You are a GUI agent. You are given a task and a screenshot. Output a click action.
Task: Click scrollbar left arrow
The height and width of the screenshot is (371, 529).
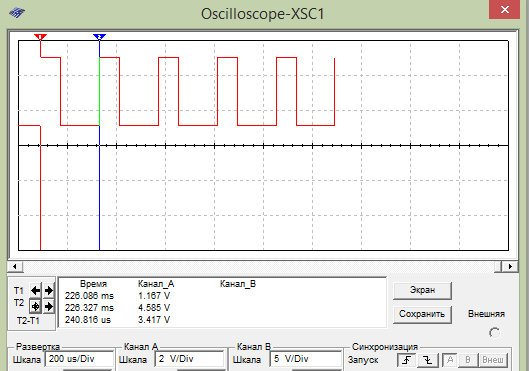pyautogui.click(x=15, y=266)
